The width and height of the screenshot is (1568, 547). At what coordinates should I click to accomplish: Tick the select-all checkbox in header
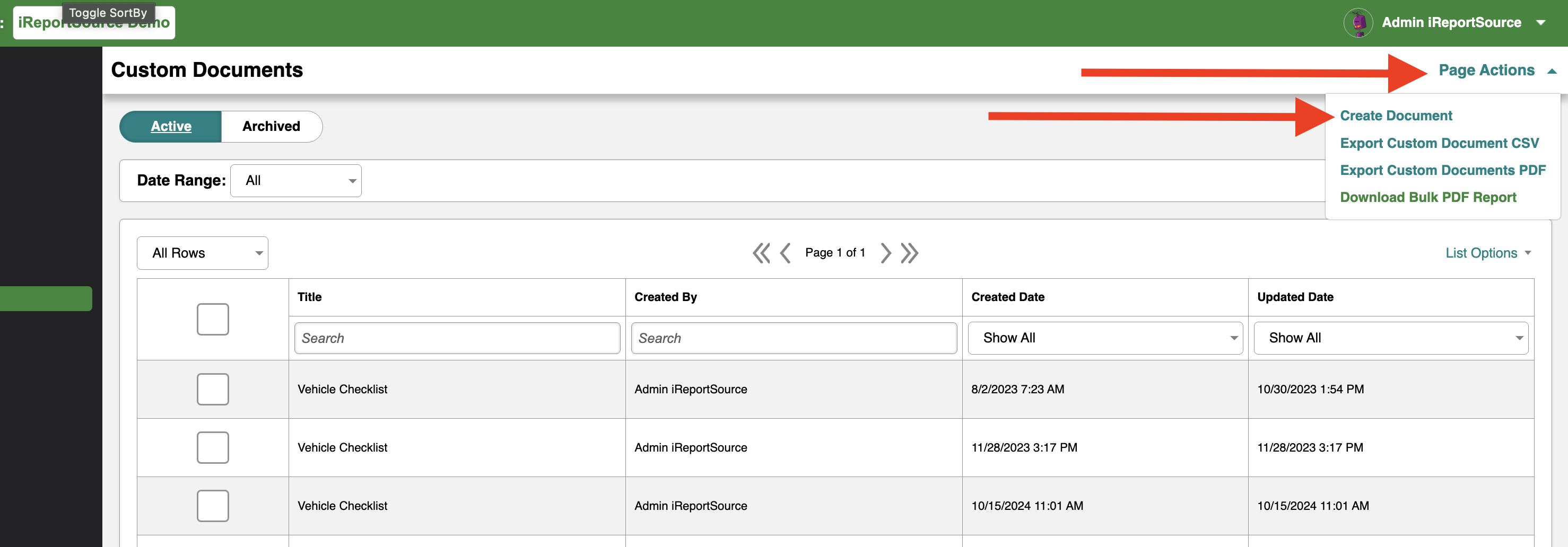(x=212, y=320)
